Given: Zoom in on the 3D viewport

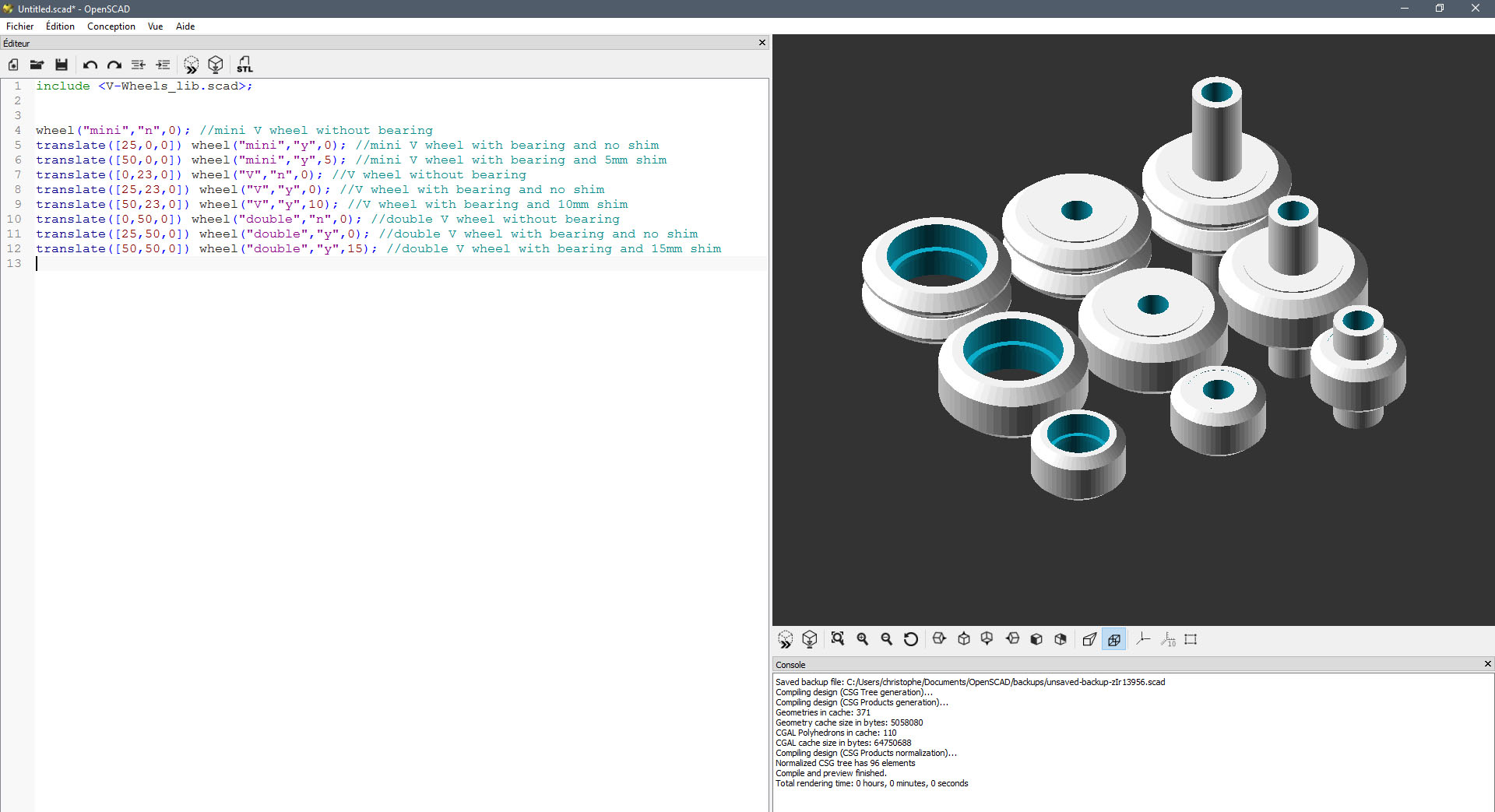Looking at the screenshot, I should [862, 639].
